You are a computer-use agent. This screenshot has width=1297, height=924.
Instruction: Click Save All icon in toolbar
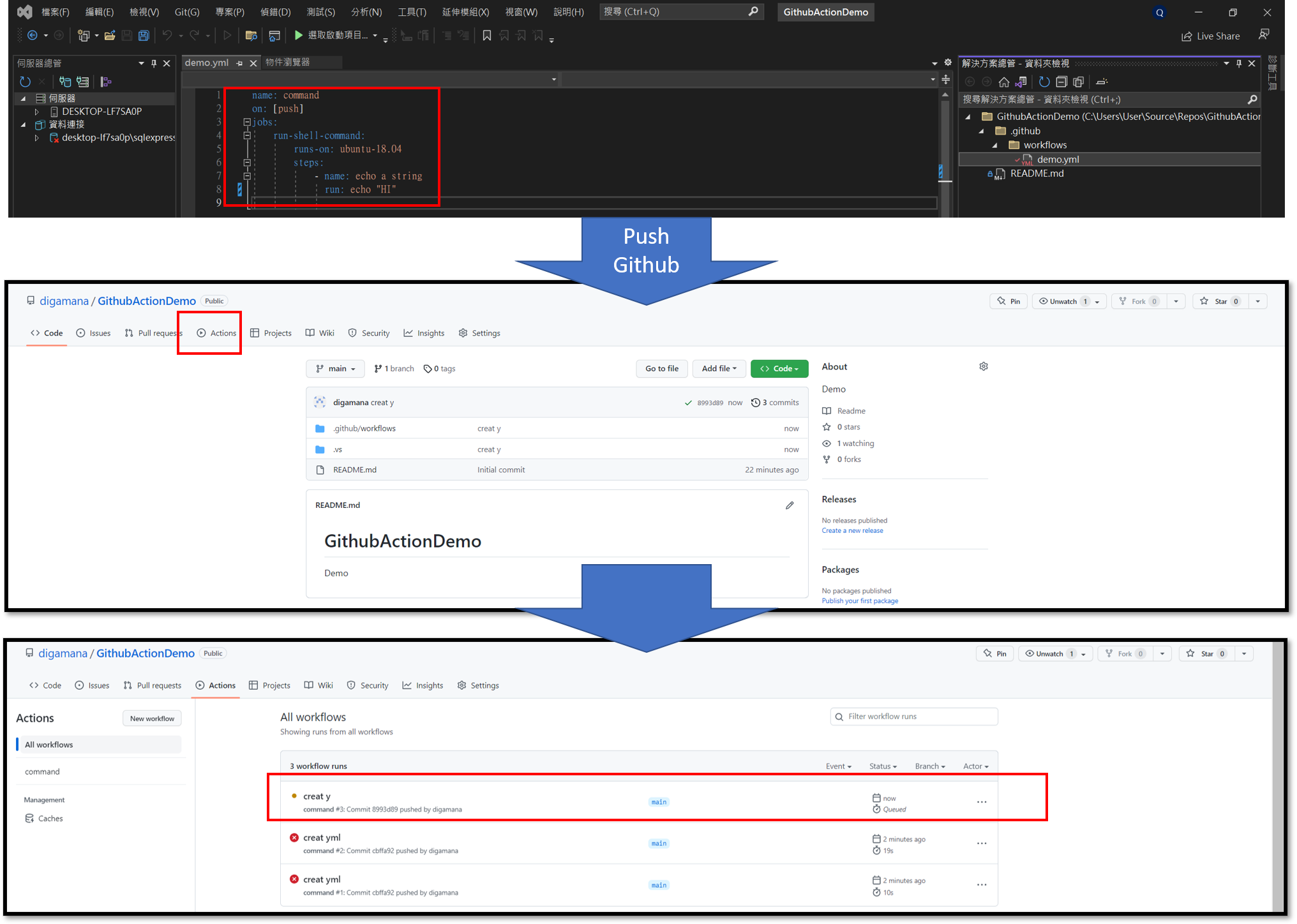(x=144, y=36)
